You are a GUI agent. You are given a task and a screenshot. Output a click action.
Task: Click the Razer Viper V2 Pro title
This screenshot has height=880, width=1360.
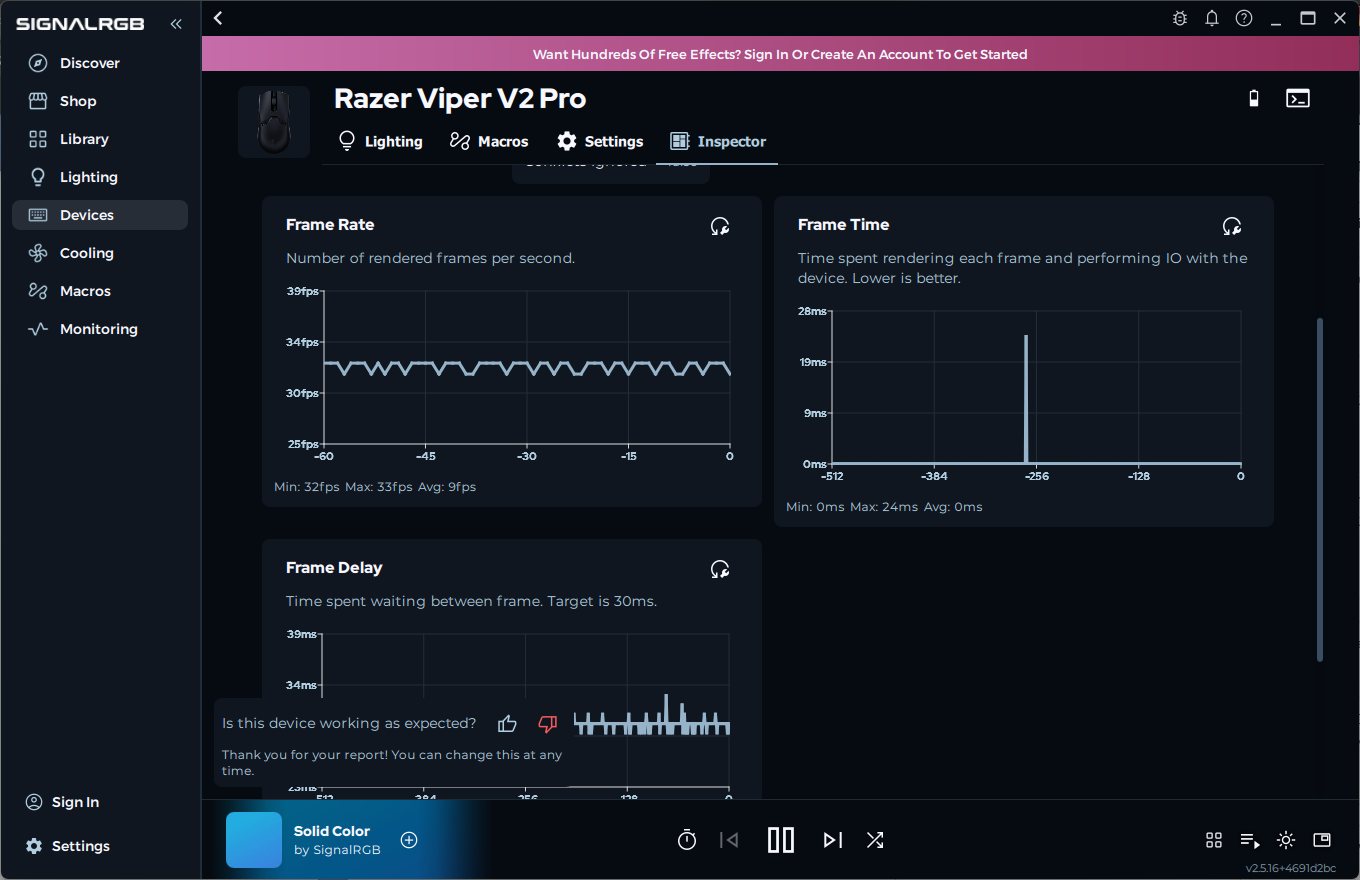click(x=460, y=99)
